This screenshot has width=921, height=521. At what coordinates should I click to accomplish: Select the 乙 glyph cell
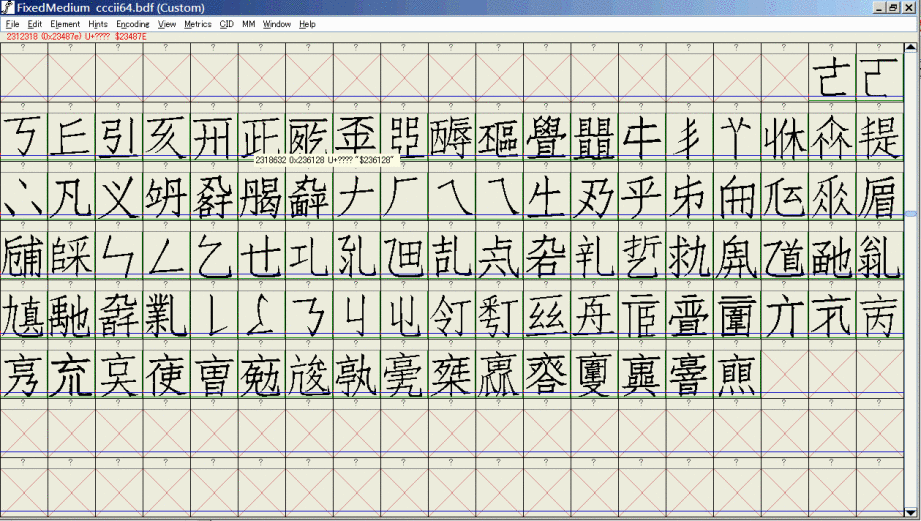[214, 256]
